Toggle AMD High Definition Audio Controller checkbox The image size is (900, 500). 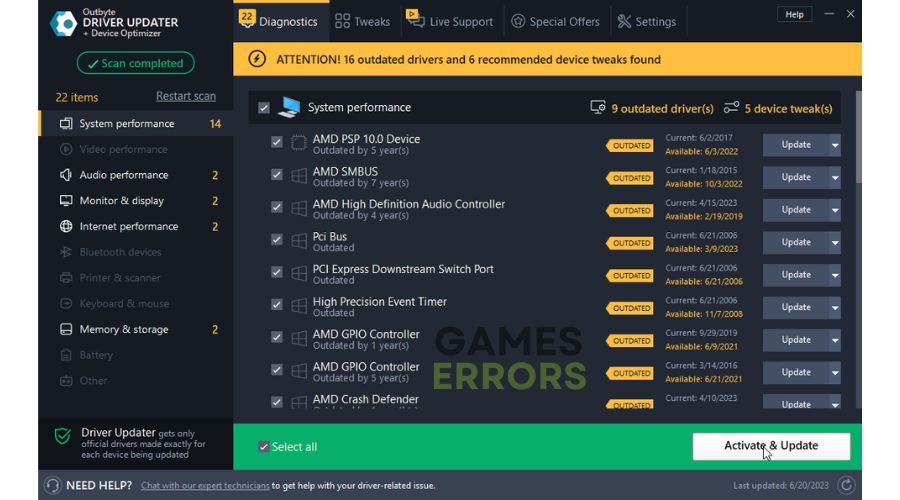click(277, 207)
